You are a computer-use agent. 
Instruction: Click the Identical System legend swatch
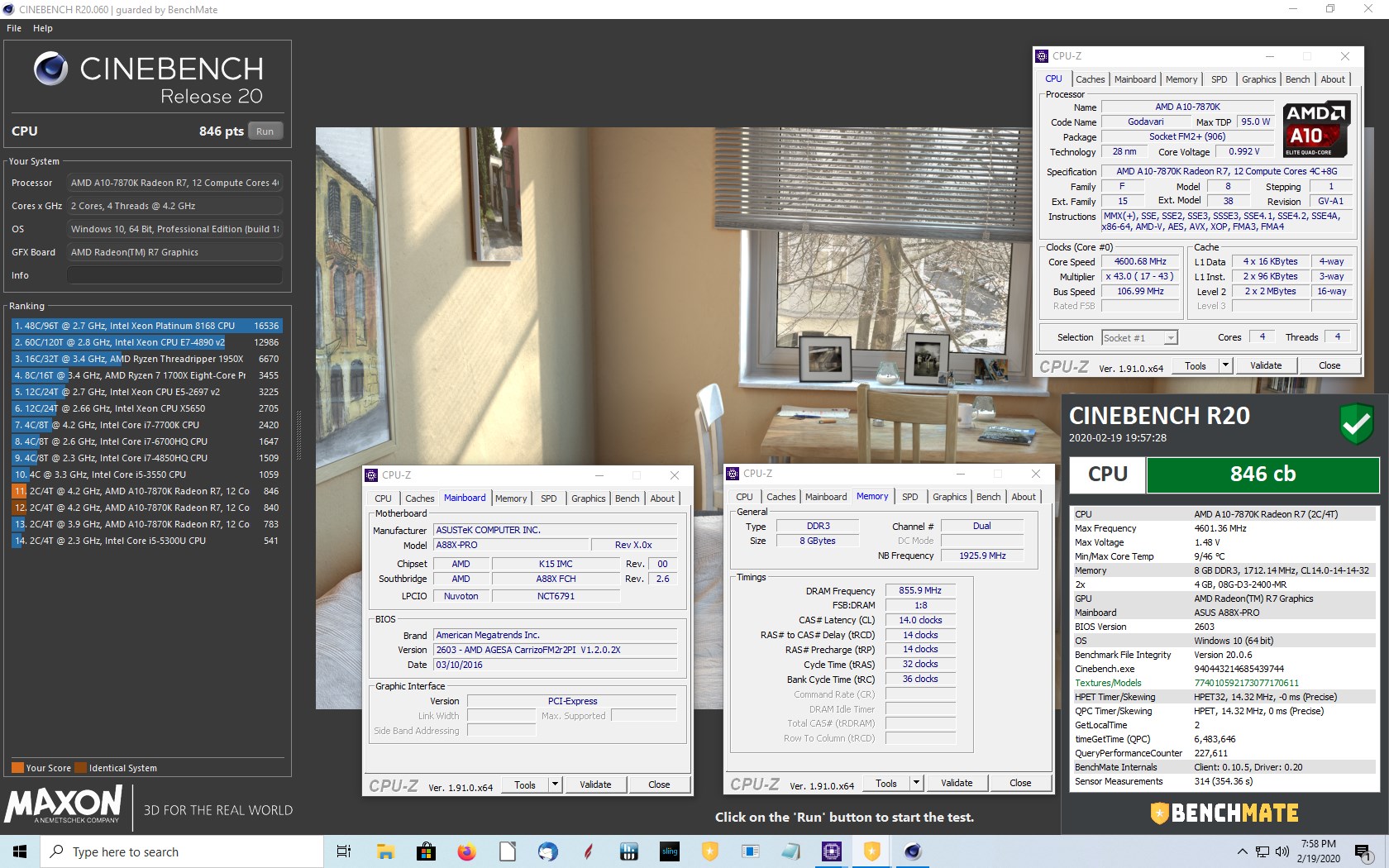tap(80, 767)
